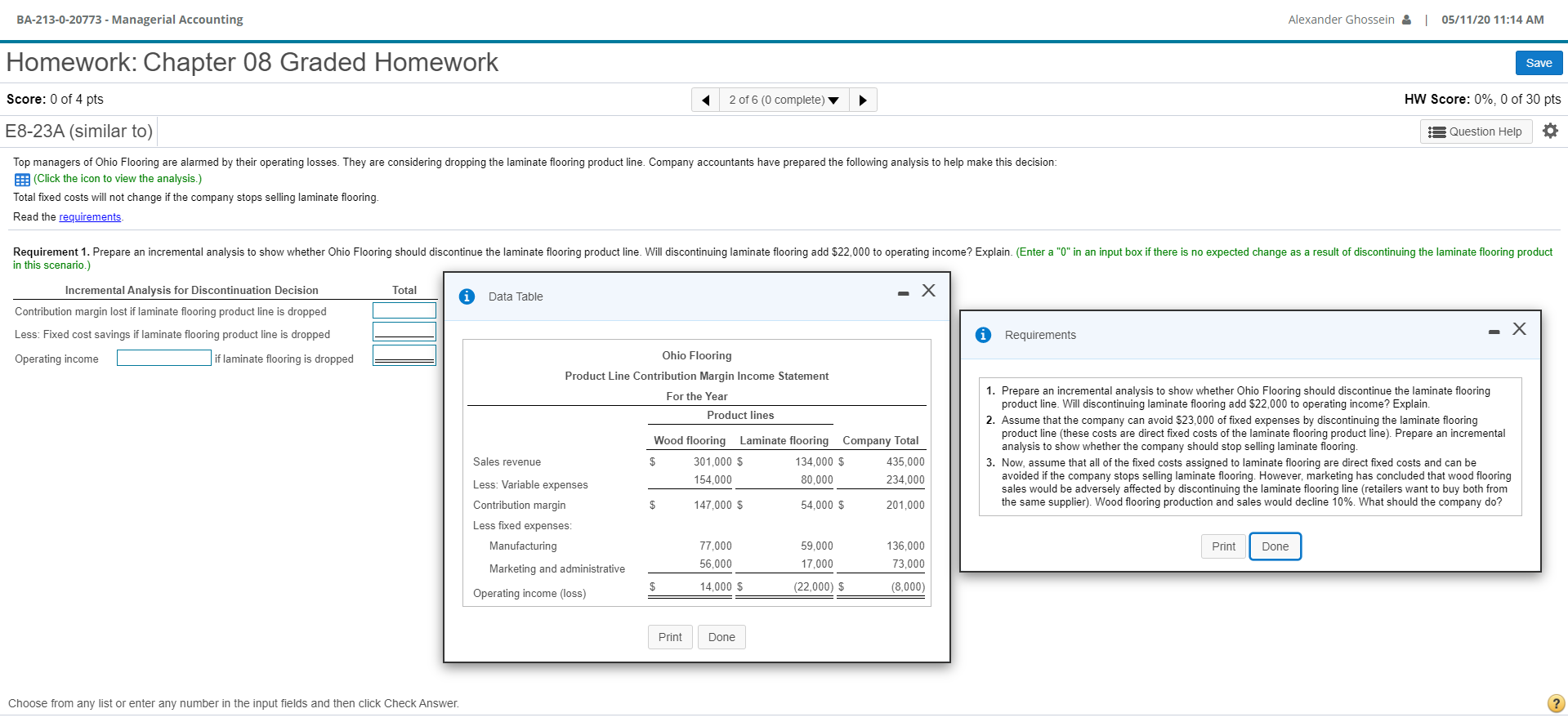Screen dimensions: 1568x722
Task: Select the Operating income total input box
Action: [x=404, y=354]
